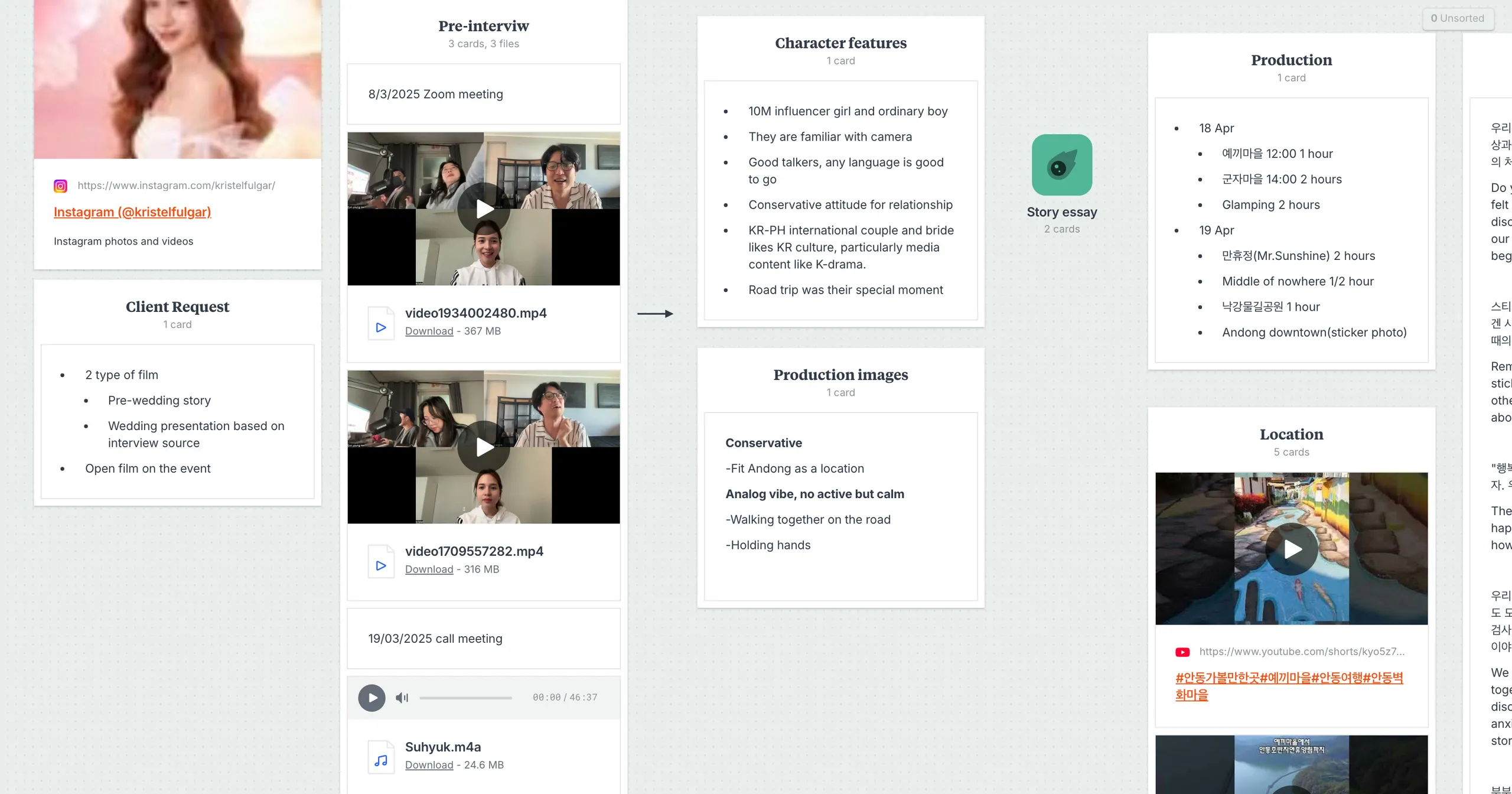Open the 8/3/2025 Zoom meeting note

(x=484, y=95)
